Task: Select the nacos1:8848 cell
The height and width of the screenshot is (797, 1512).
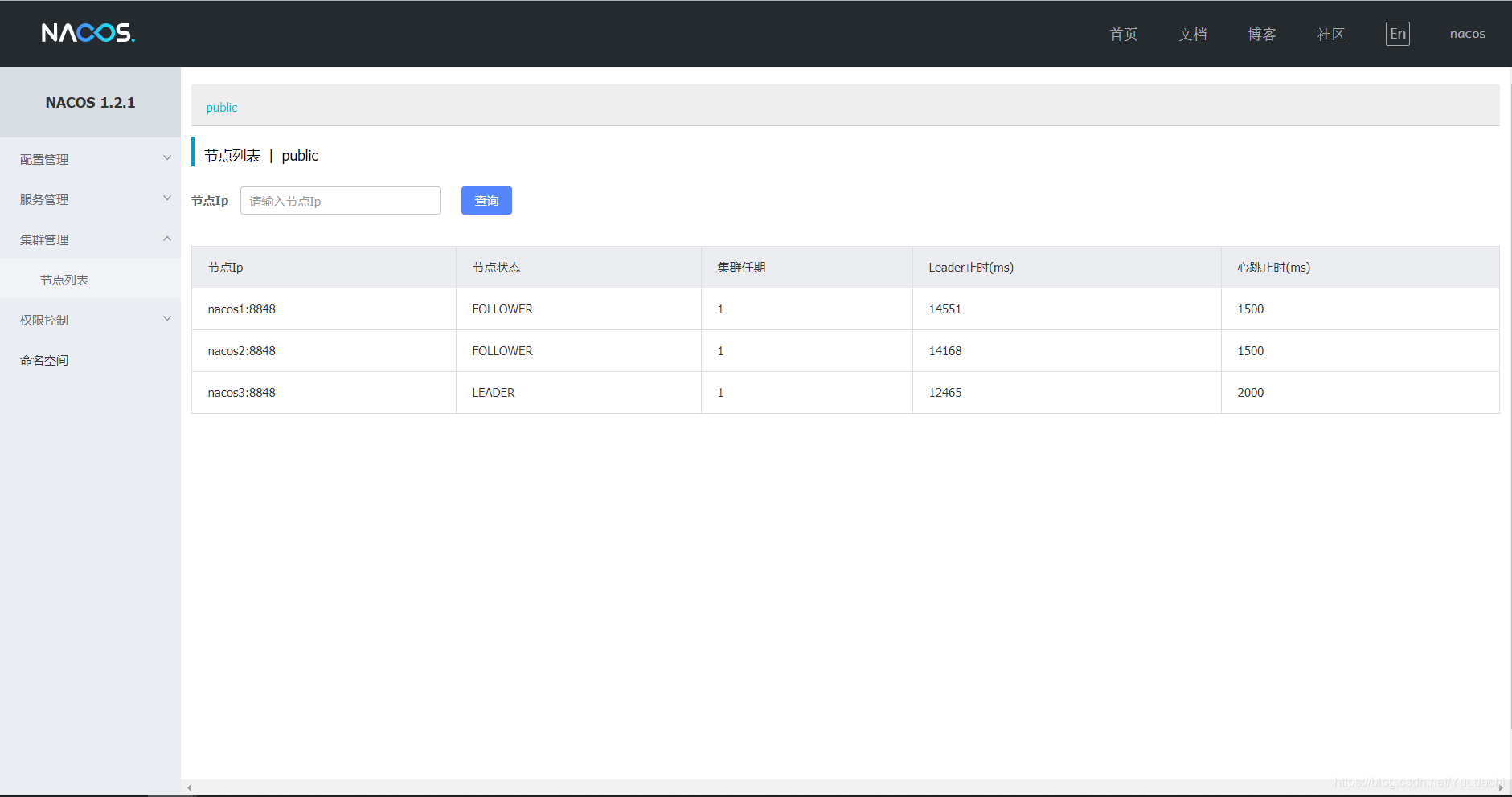Action: pos(324,309)
